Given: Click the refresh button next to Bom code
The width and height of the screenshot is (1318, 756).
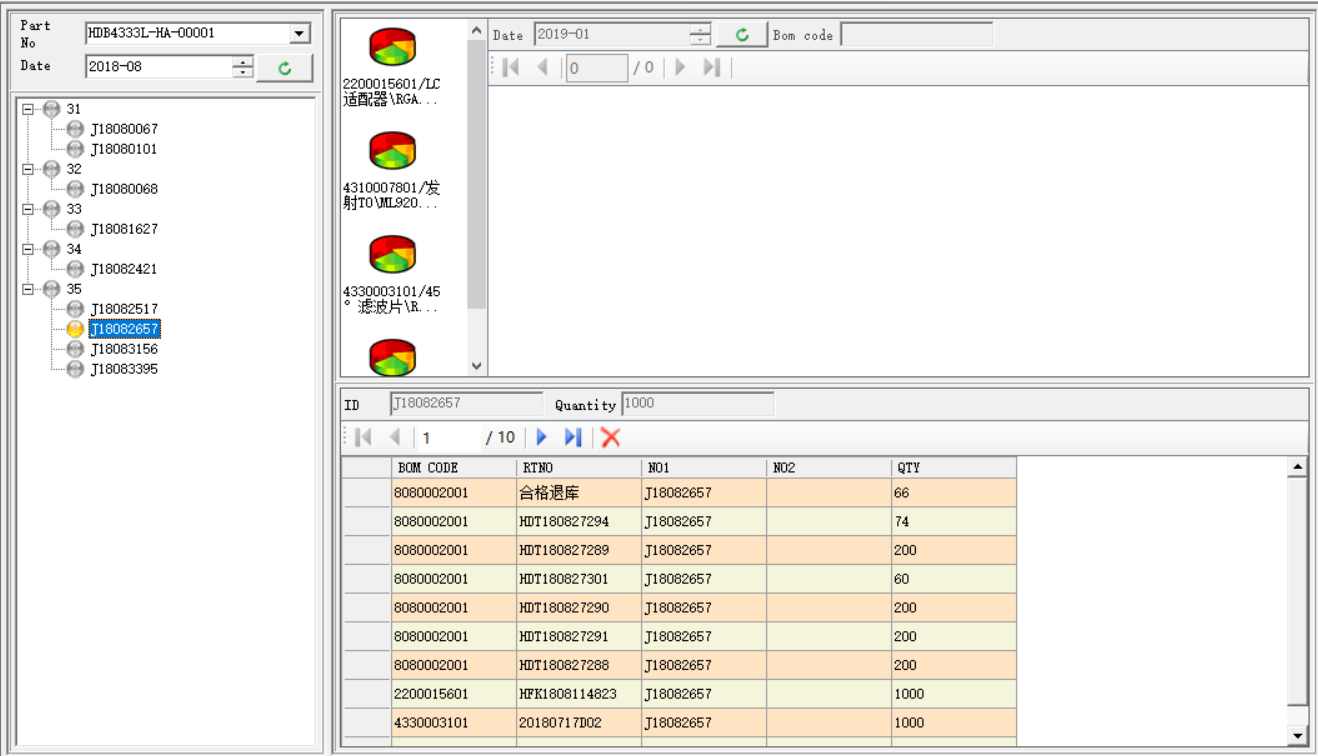Looking at the screenshot, I should (x=741, y=35).
